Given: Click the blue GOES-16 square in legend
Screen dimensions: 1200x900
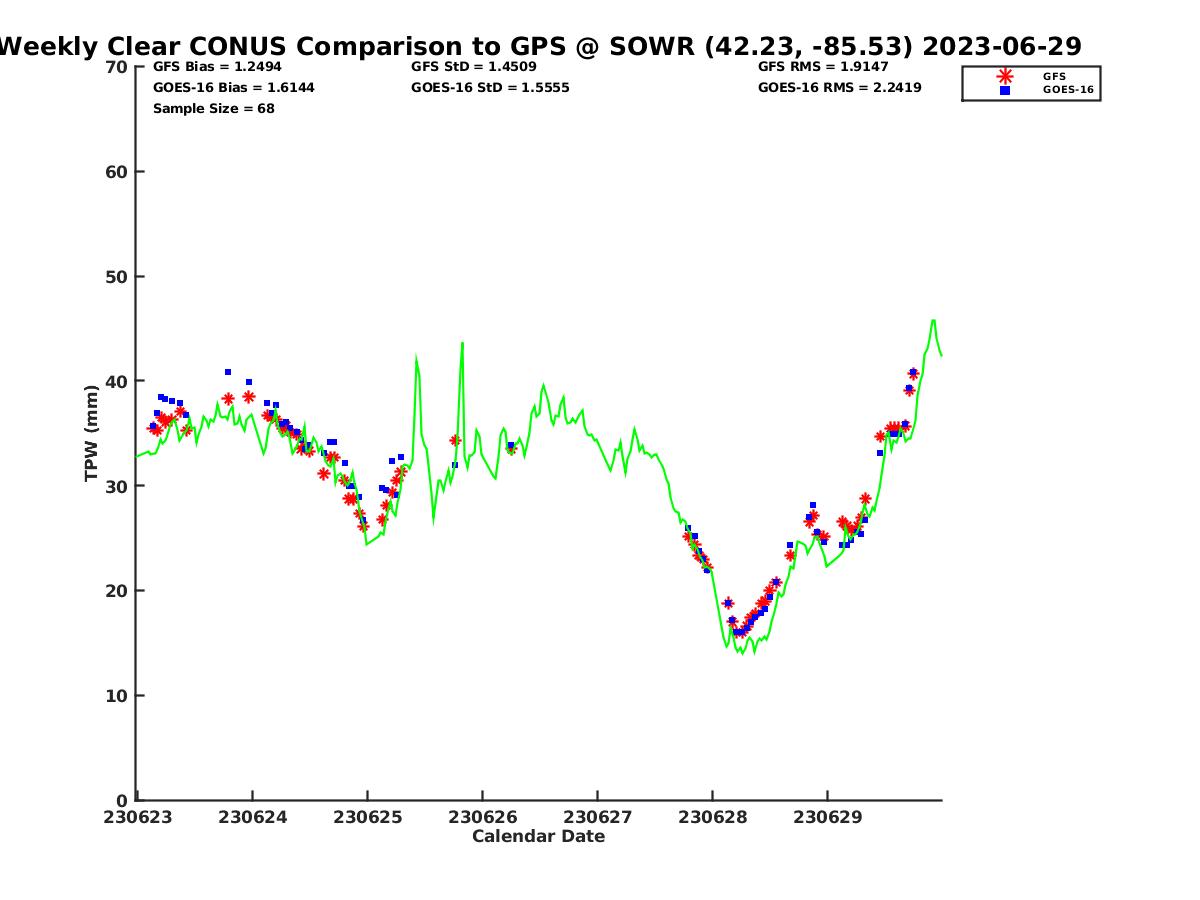Looking at the screenshot, I should coord(1005,90).
